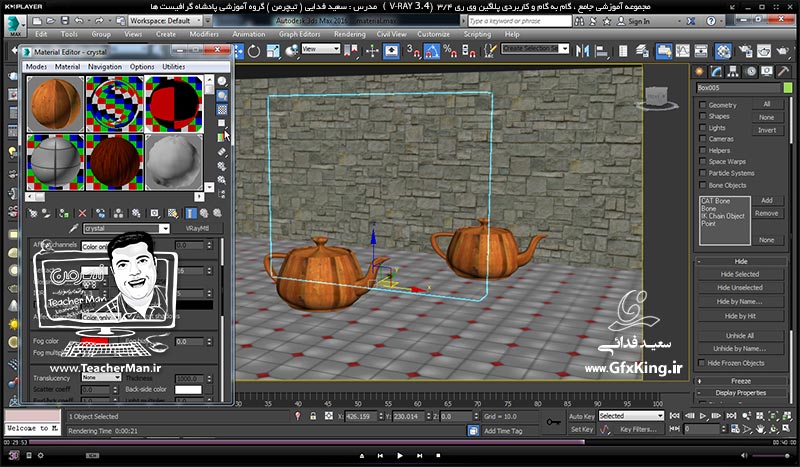The width and height of the screenshot is (800, 467).
Task: Open the Material Editor toolbar icon
Action: pos(722,51)
